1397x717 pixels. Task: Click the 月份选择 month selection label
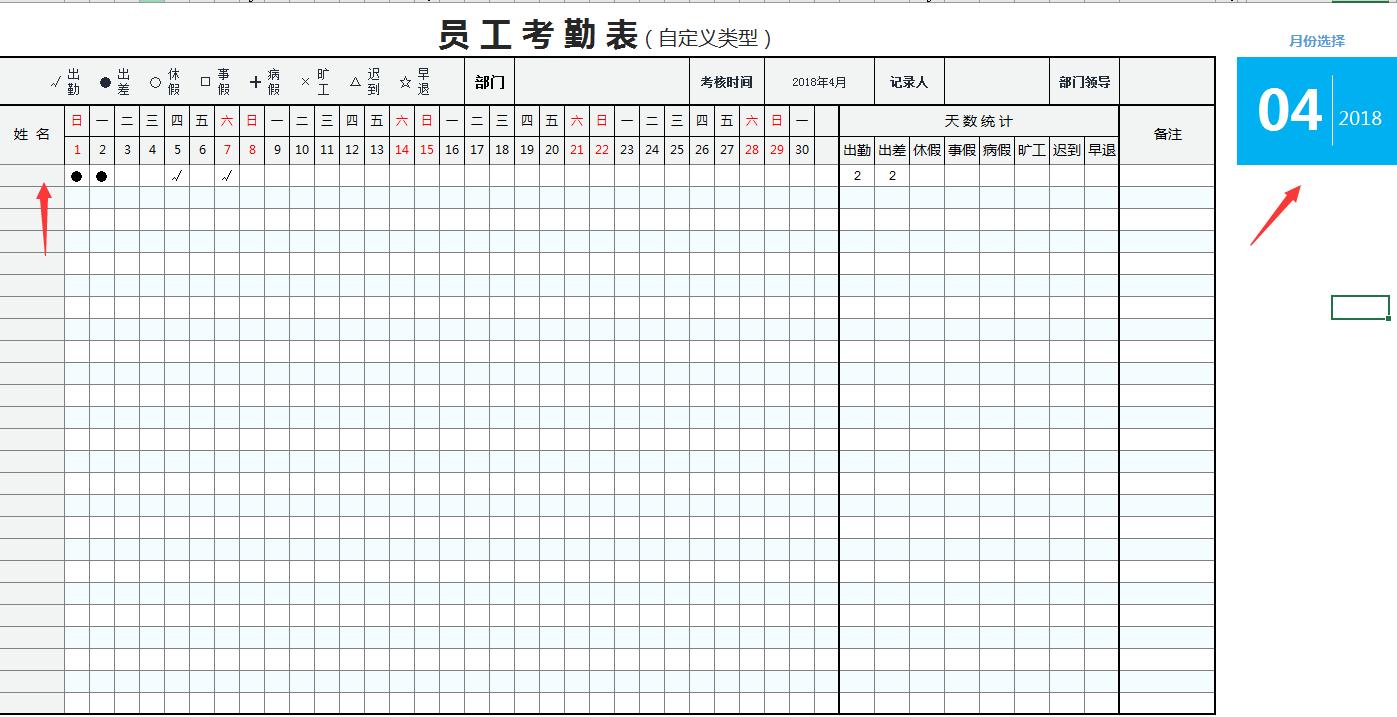click(1317, 40)
